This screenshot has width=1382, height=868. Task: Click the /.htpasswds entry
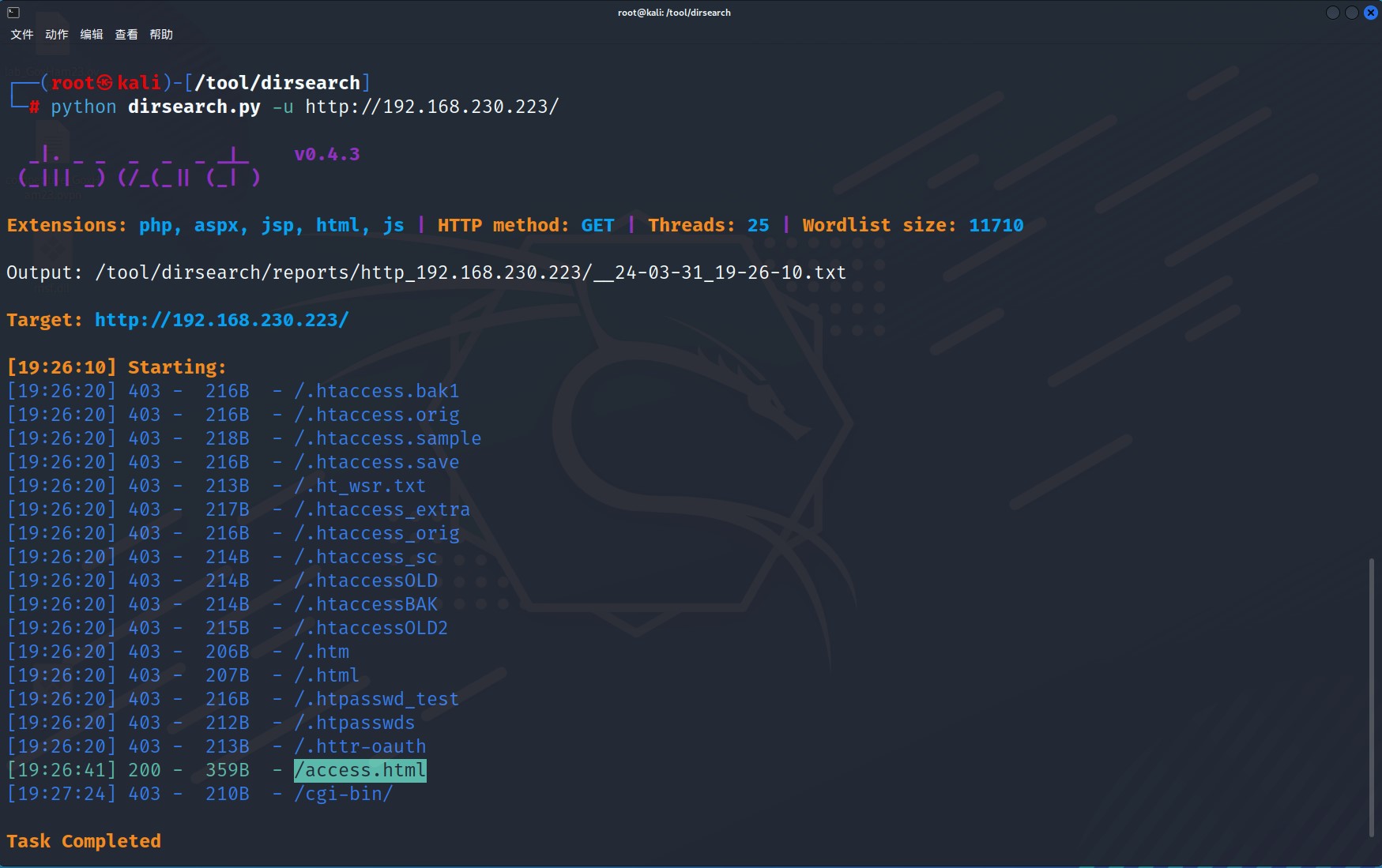[x=355, y=723]
